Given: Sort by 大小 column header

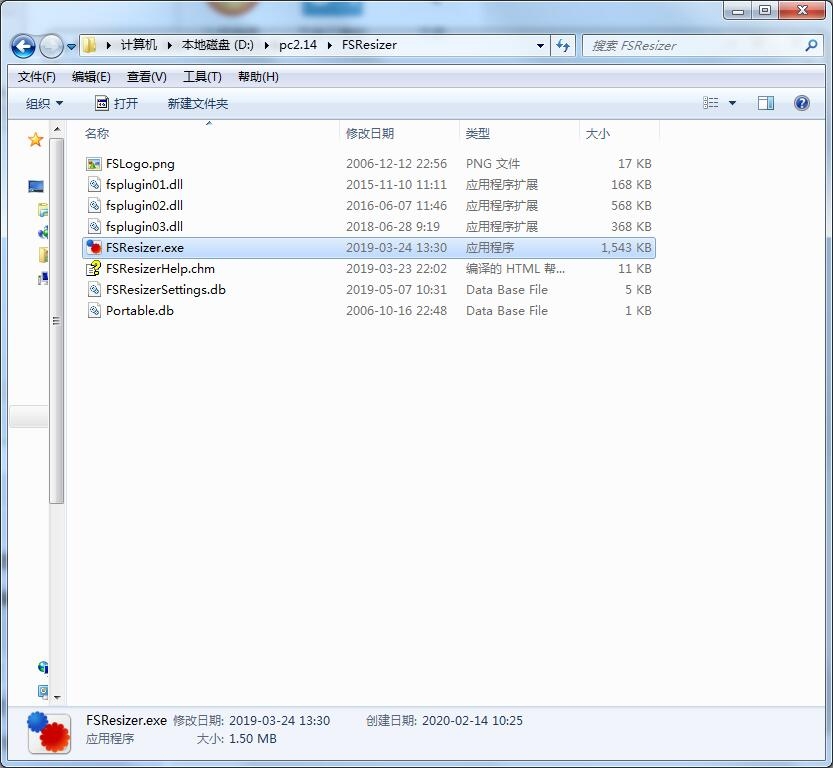Looking at the screenshot, I should coord(619,133).
